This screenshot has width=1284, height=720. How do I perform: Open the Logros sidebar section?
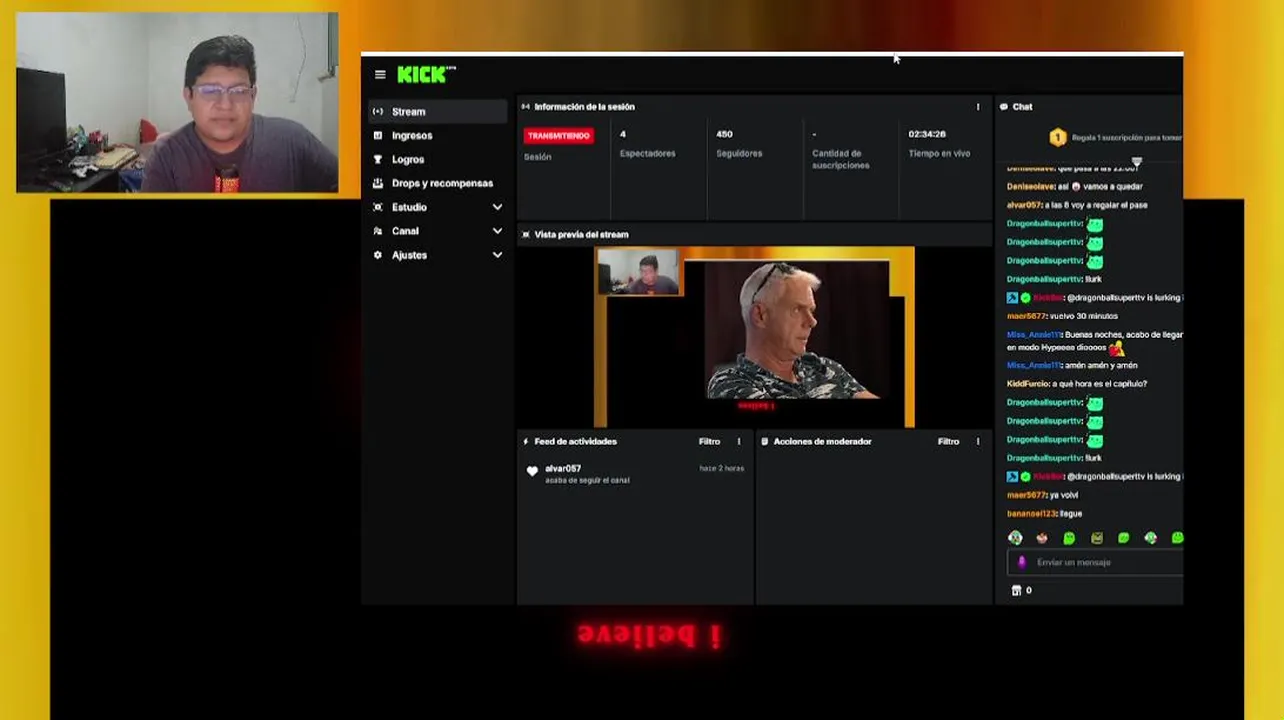click(437, 160)
